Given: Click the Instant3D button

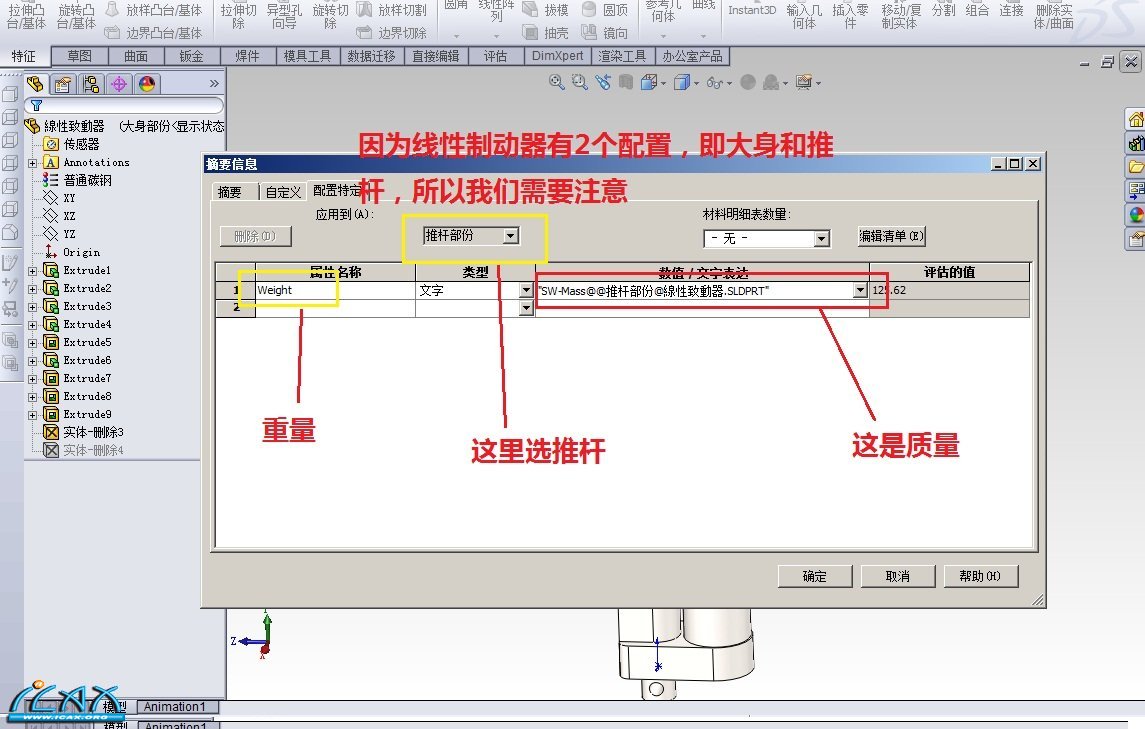Looking at the screenshot, I should coord(752,10).
